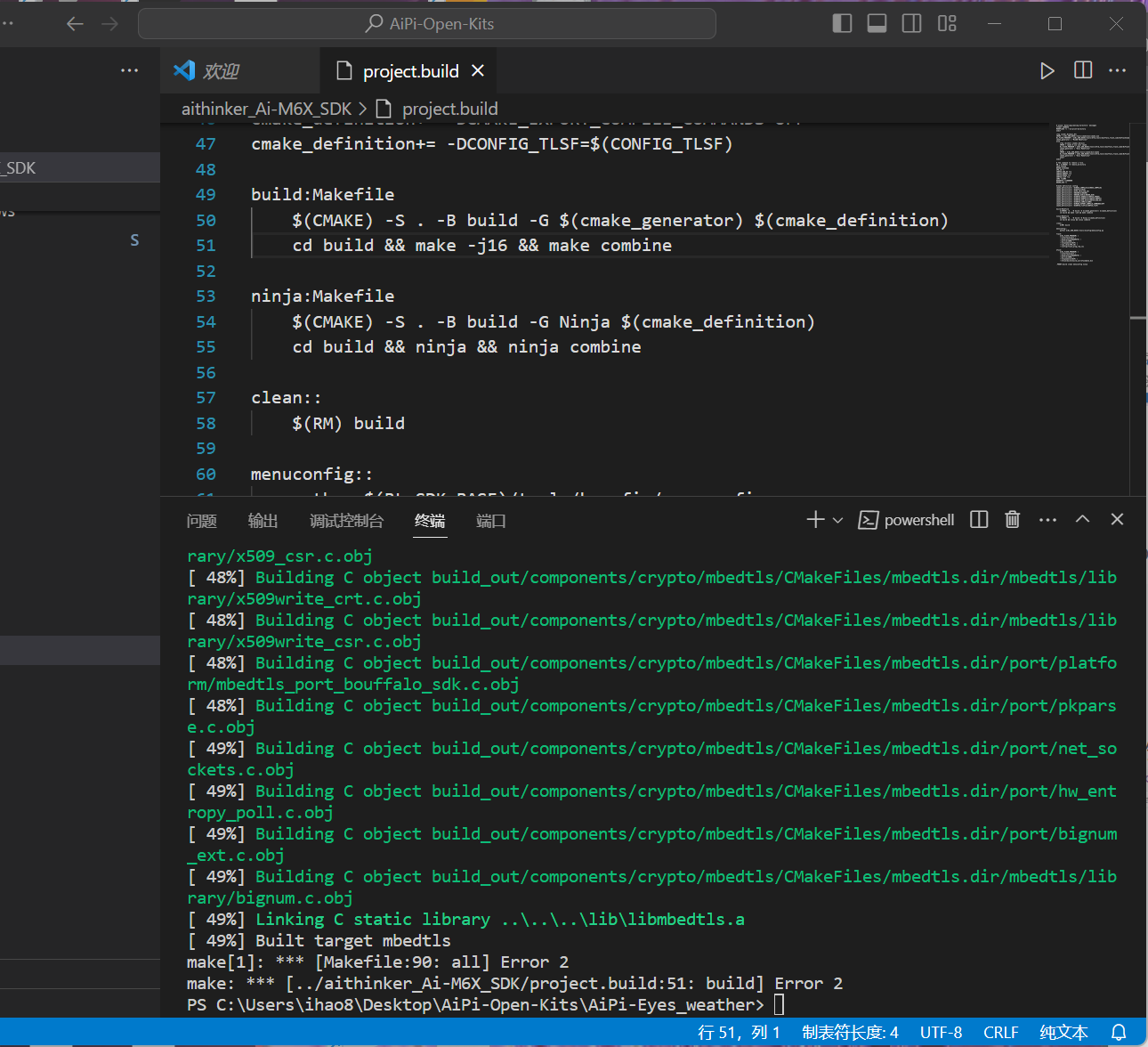Create a new terminal with plus icon
This screenshot has height=1047, width=1148.
pyautogui.click(x=815, y=519)
